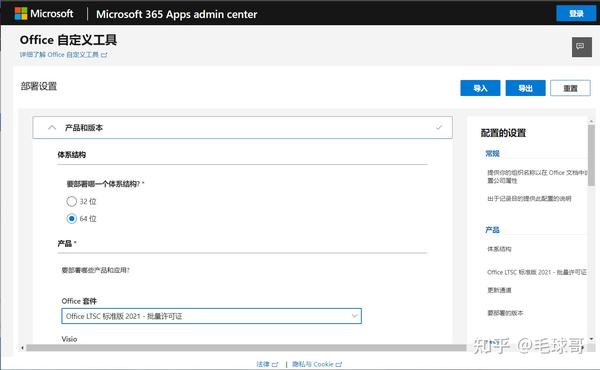Click 提供你的组织名称 entry in settings panel
The height and width of the screenshot is (370, 600).
tap(536, 176)
